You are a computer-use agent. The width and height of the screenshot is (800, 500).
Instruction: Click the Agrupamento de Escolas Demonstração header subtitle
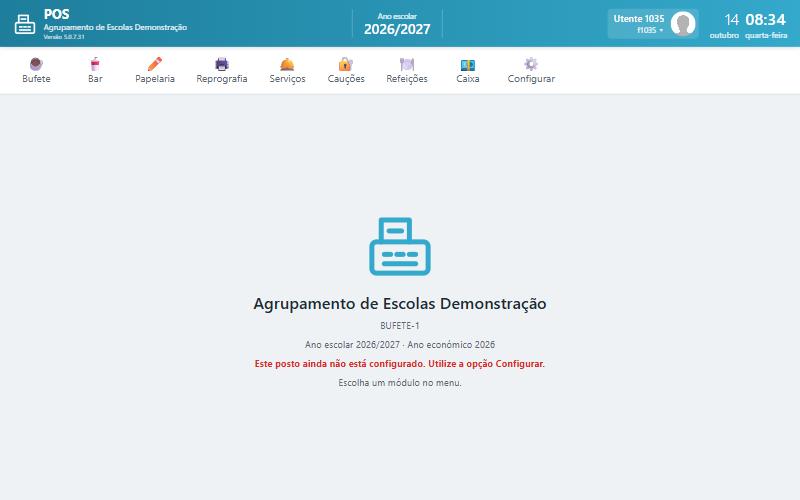pyautogui.click(x=115, y=28)
